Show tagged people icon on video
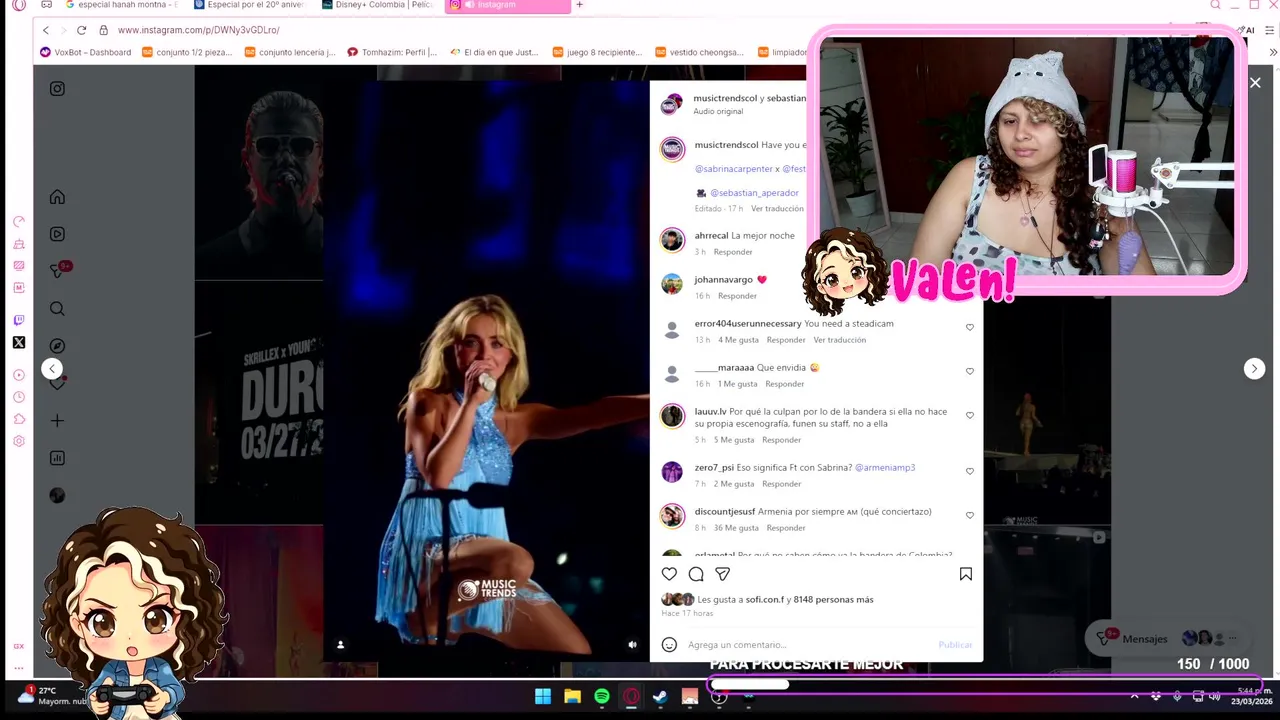 point(340,645)
